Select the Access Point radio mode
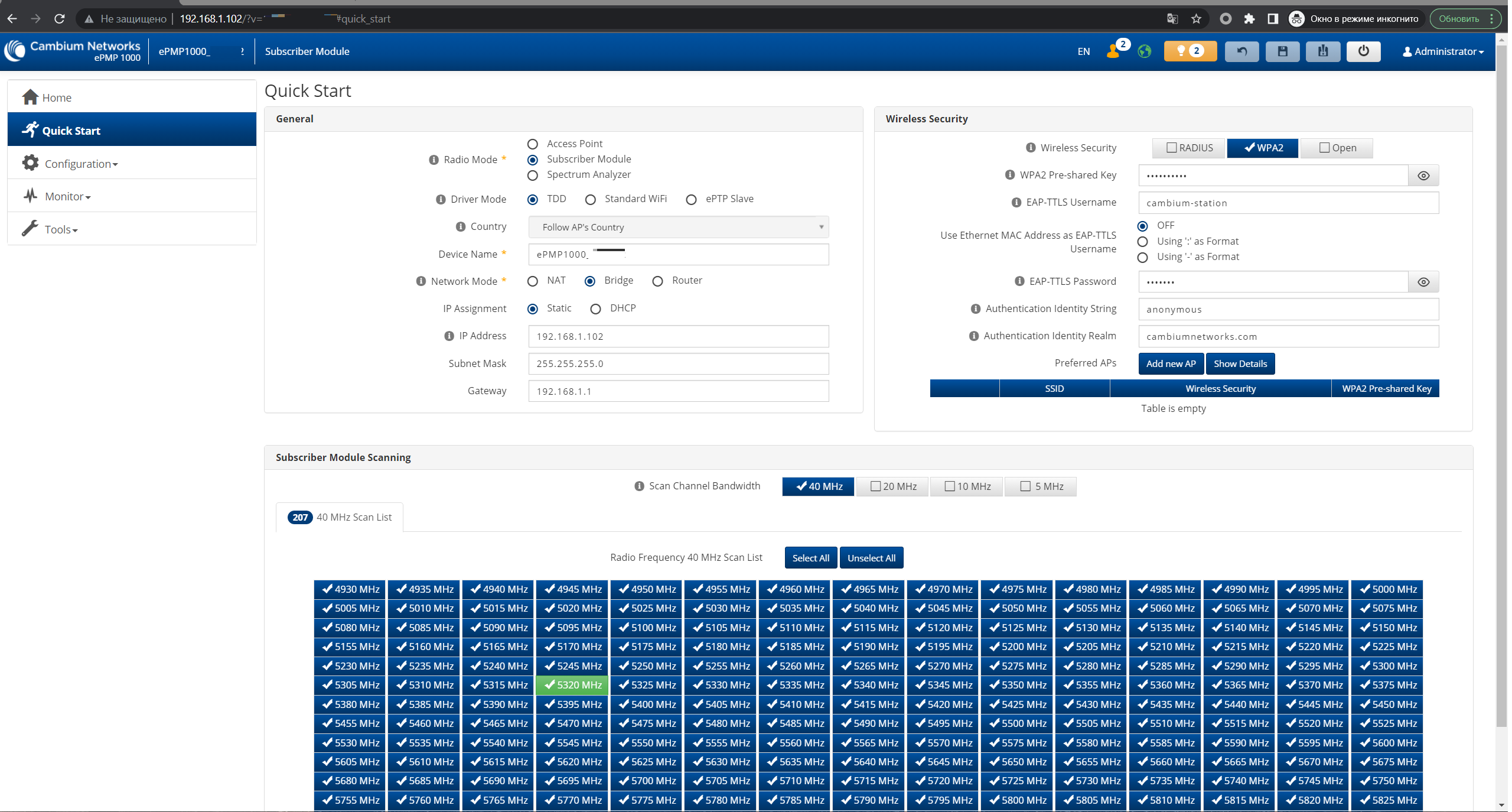This screenshot has width=1512, height=812. (x=533, y=144)
